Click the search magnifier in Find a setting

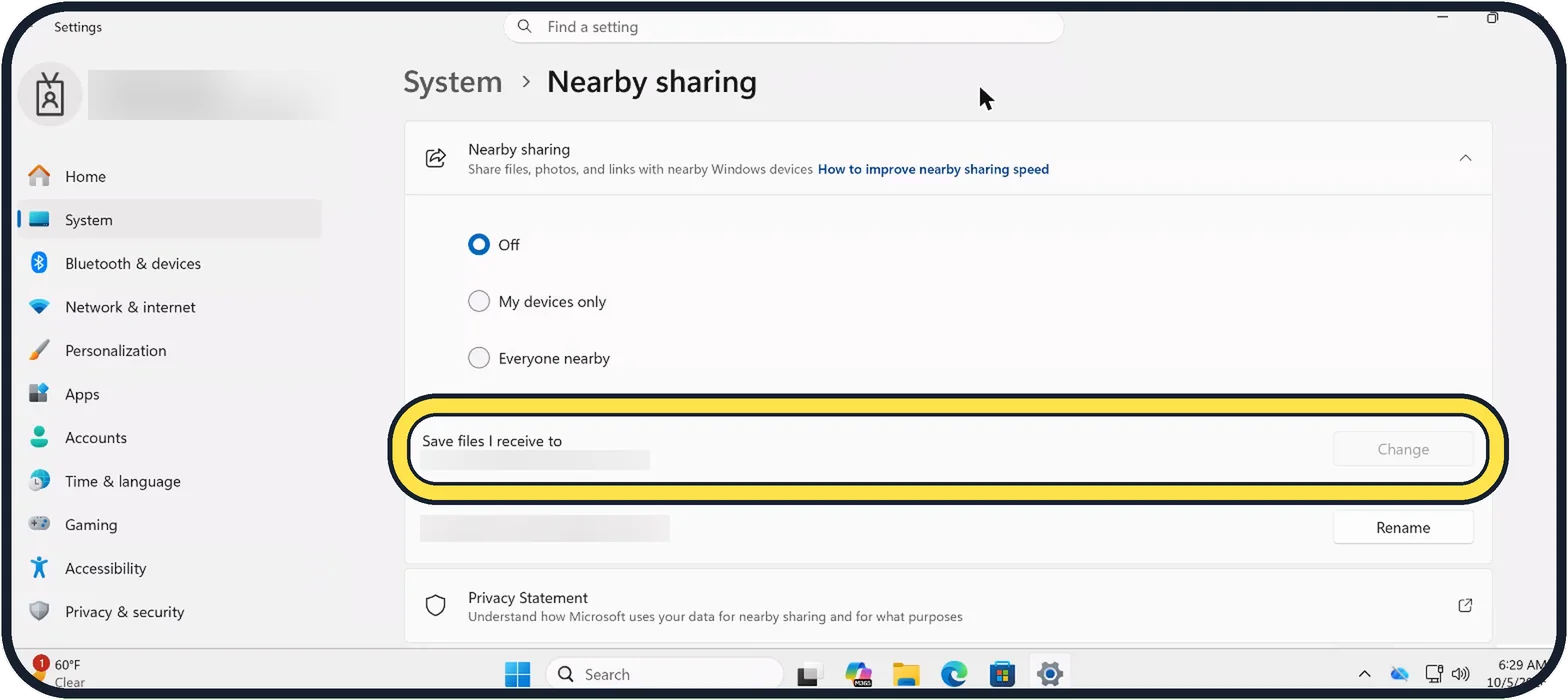click(525, 26)
